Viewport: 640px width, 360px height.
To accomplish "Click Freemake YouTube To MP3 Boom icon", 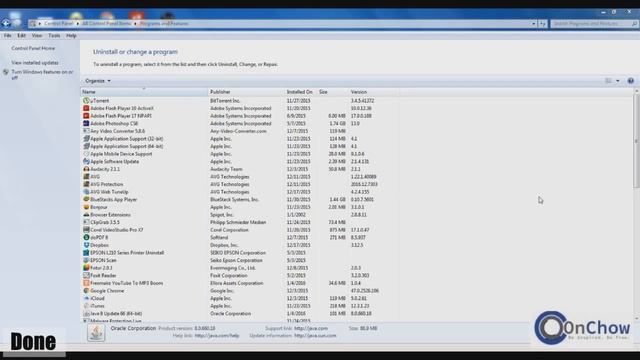I will pos(86,283).
